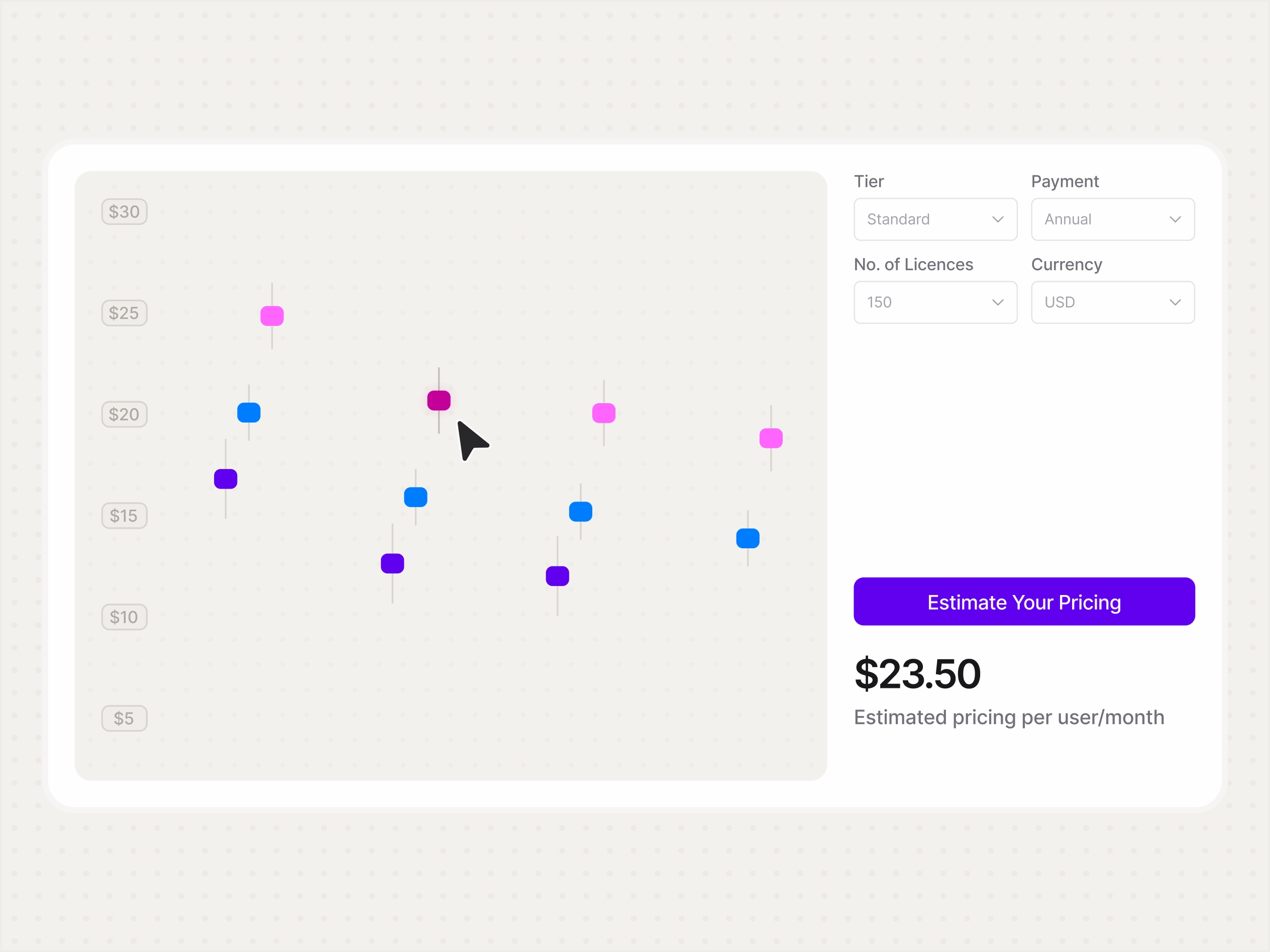The image size is (1270, 952).
Task: Select the dark magenta highlighted data point
Action: coord(439,401)
